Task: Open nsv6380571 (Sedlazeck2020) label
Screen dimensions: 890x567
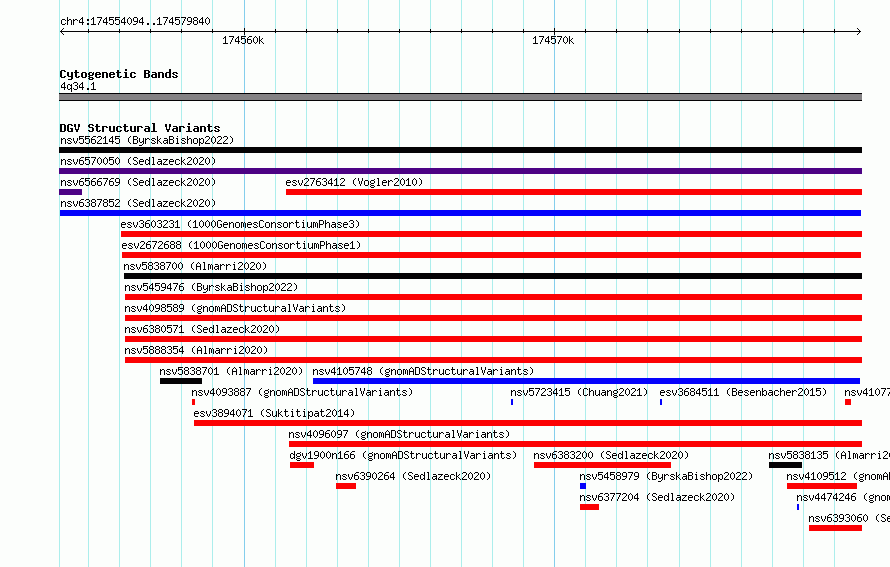Action: click(202, 329)
